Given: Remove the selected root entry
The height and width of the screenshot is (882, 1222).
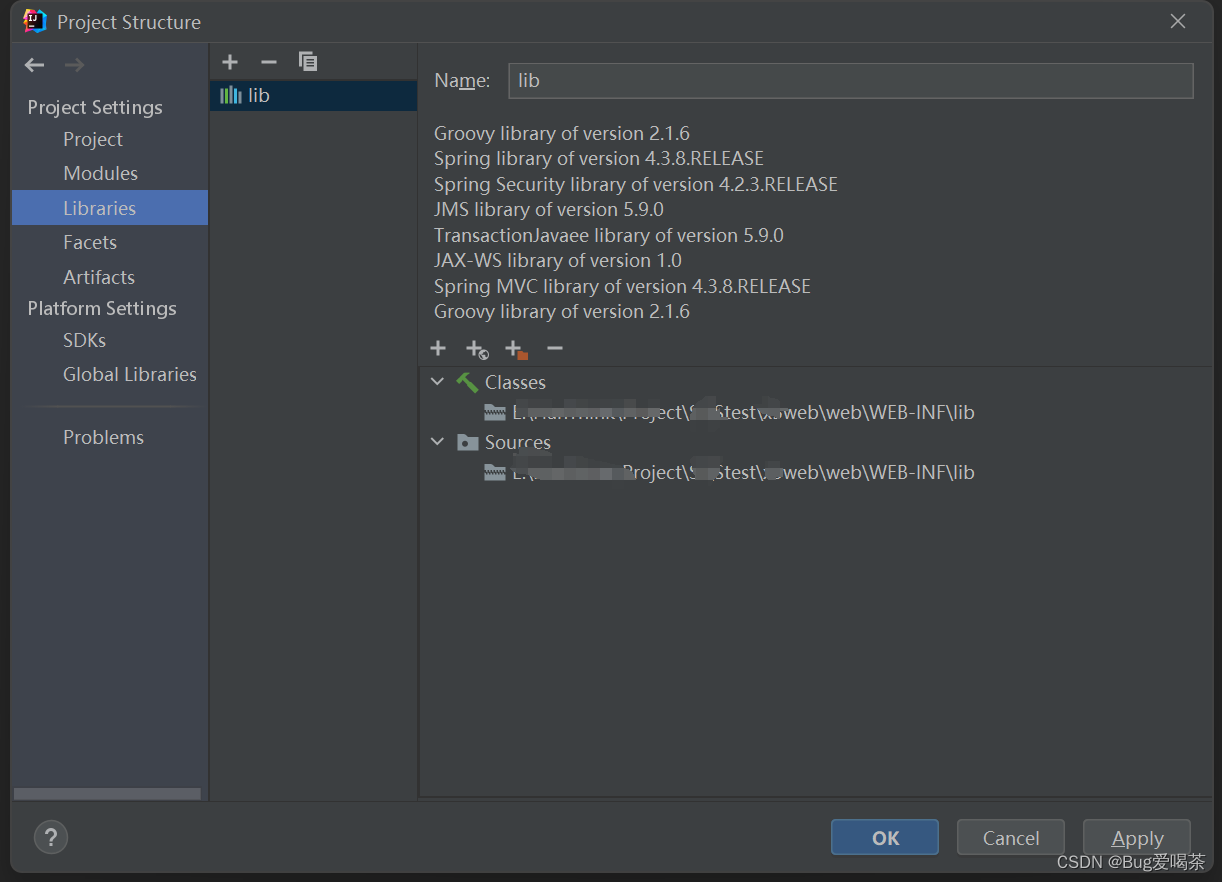Looking at the screenshot, I should [x=555, y=348].
